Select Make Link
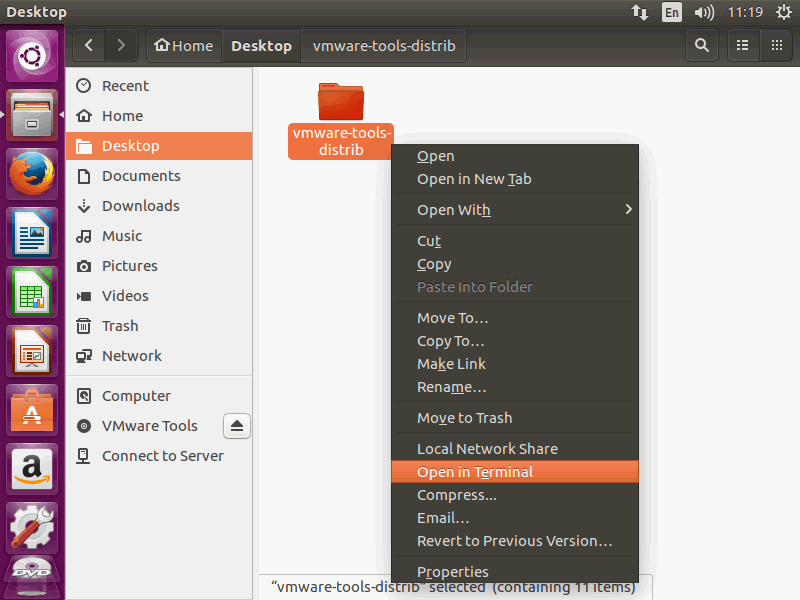Screen dimensions: 800x600 click(515, 364)
